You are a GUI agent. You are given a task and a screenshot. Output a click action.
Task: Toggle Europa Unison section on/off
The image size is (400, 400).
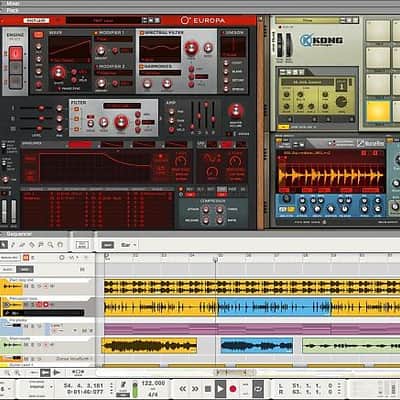223,33
